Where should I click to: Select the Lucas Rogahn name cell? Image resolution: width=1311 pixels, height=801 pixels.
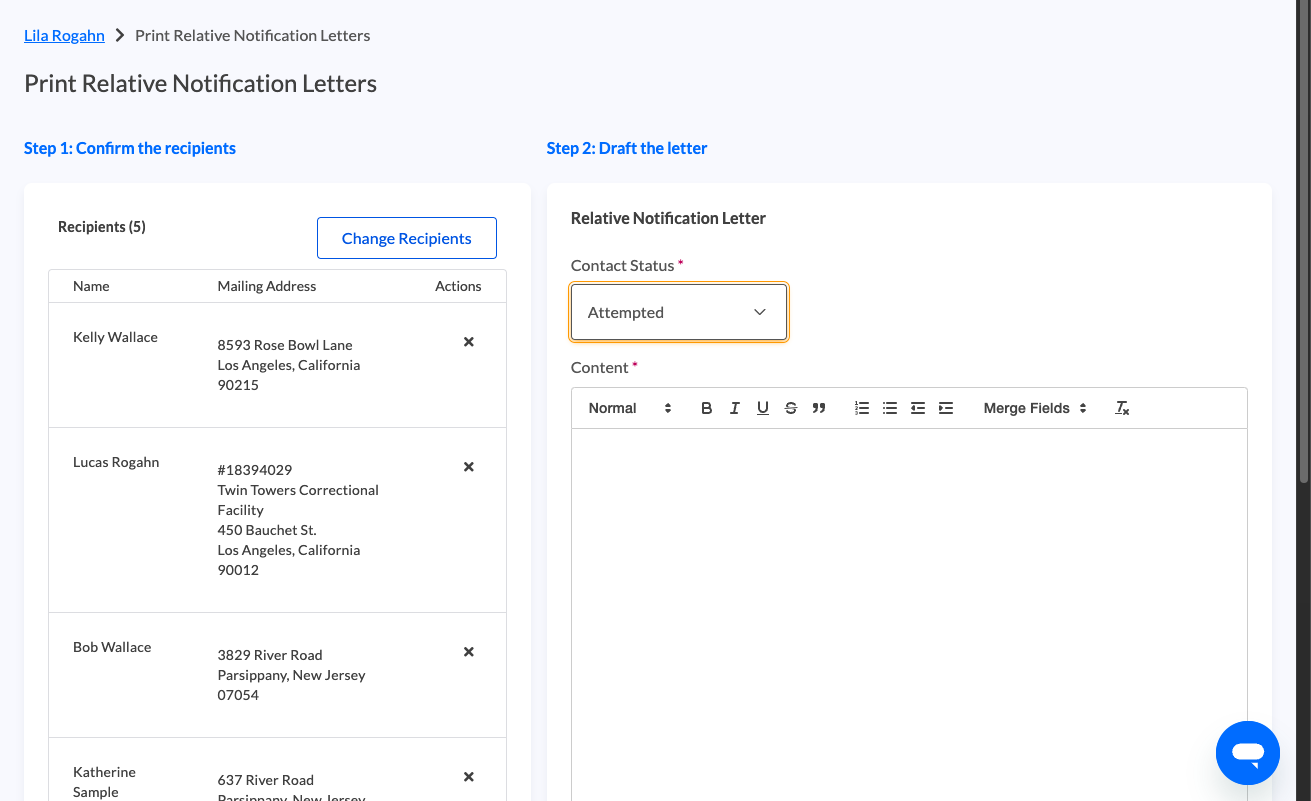116,462
